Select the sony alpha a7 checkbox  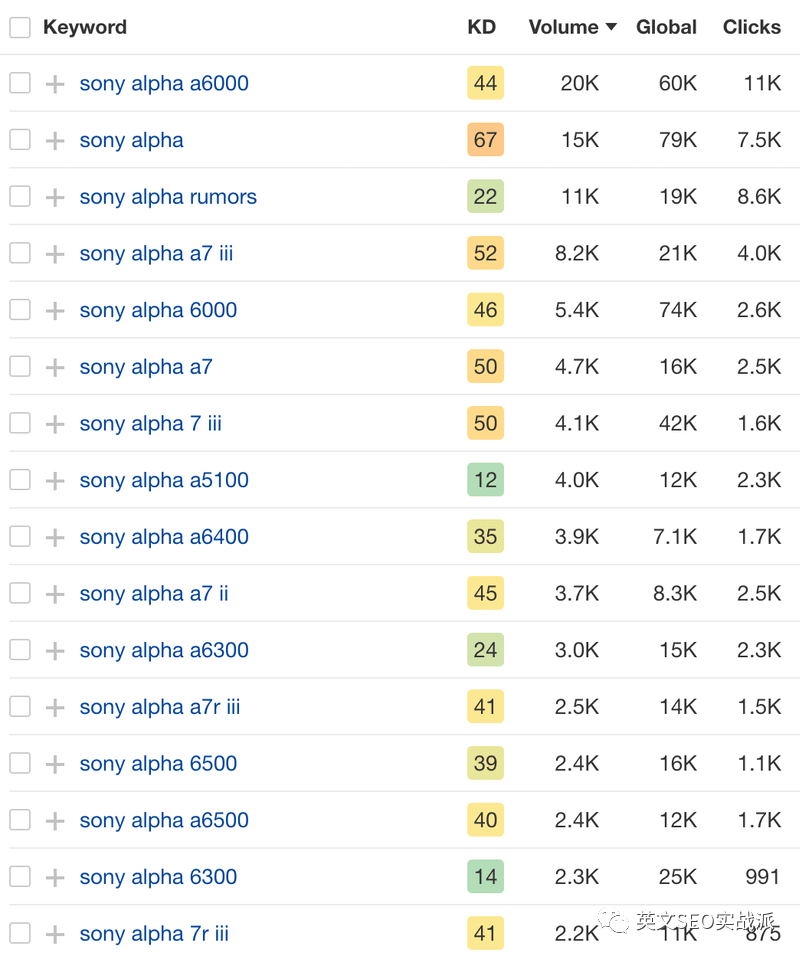click(20, 366)
